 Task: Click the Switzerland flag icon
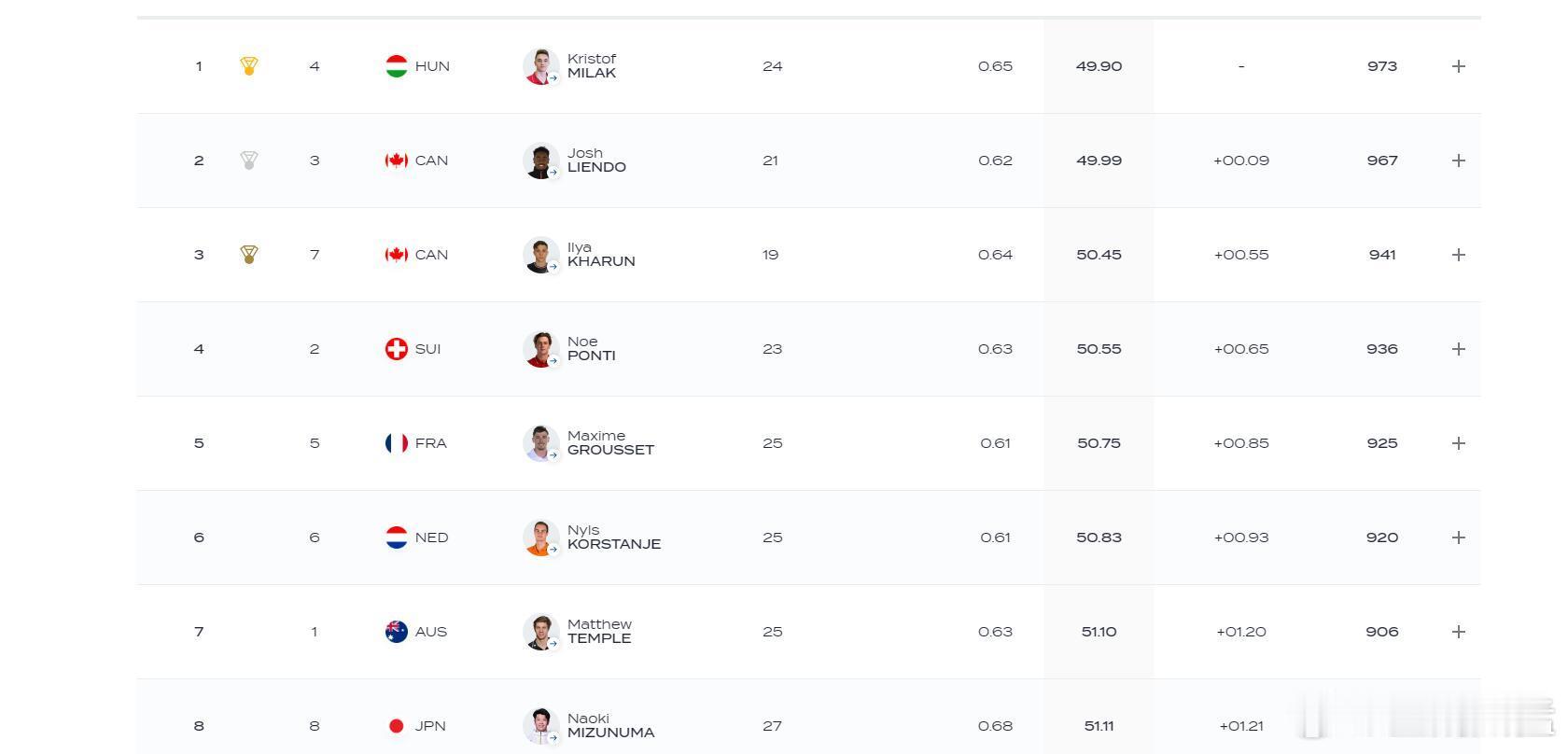[397, 349]
